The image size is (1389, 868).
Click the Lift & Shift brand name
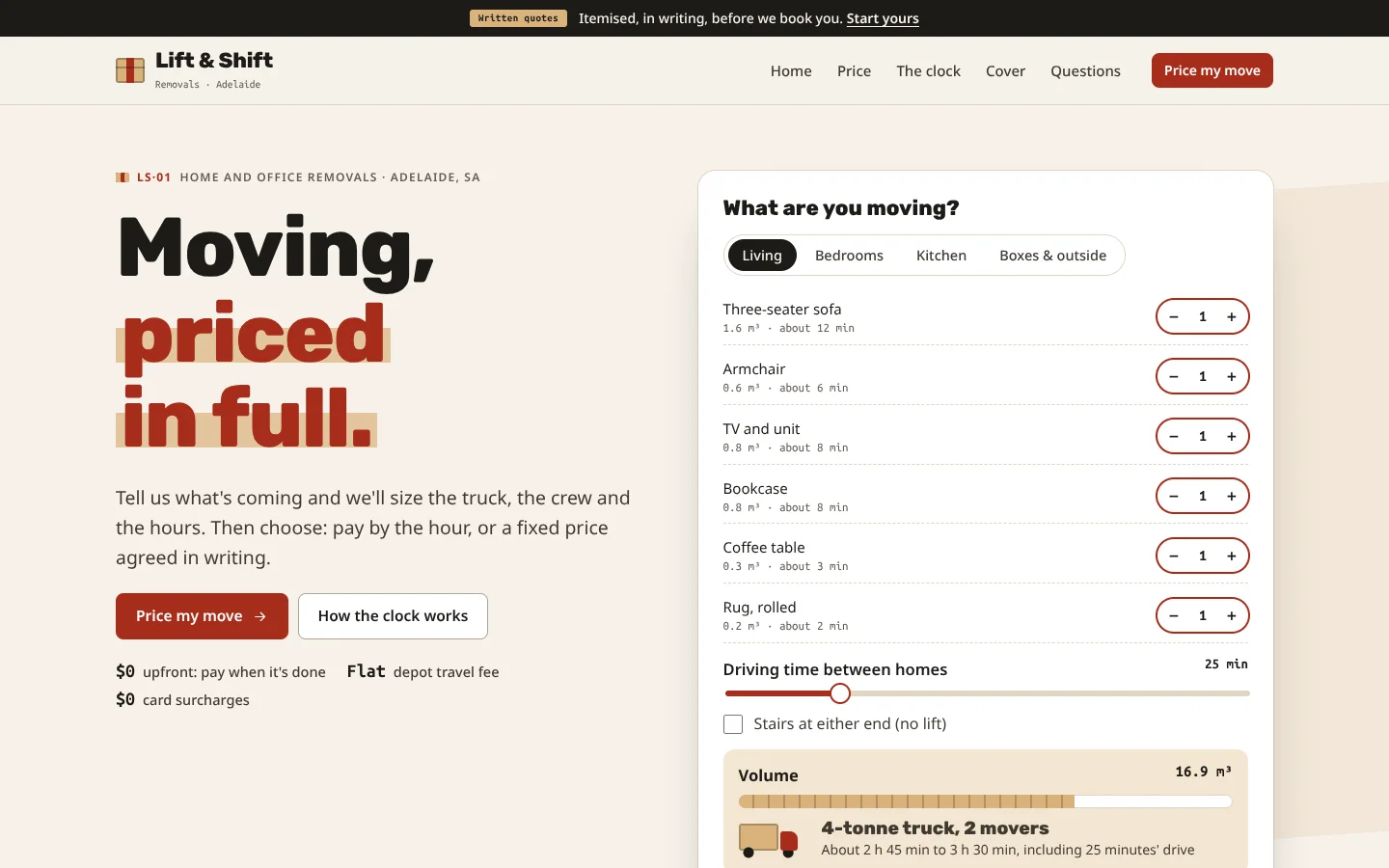(214, 60)
